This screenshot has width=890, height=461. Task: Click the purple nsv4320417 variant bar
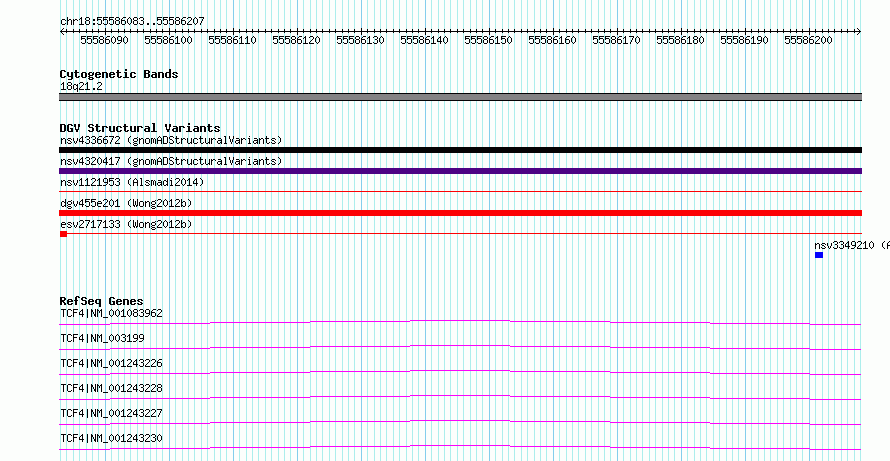[460, 171]
